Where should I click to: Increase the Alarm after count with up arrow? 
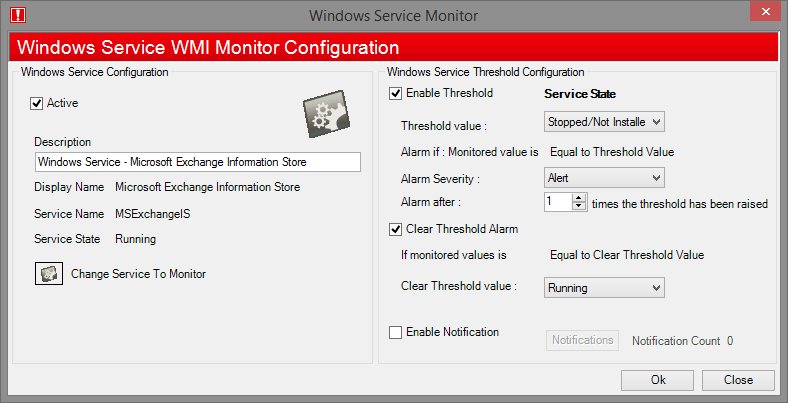click(x=579, y=198)
